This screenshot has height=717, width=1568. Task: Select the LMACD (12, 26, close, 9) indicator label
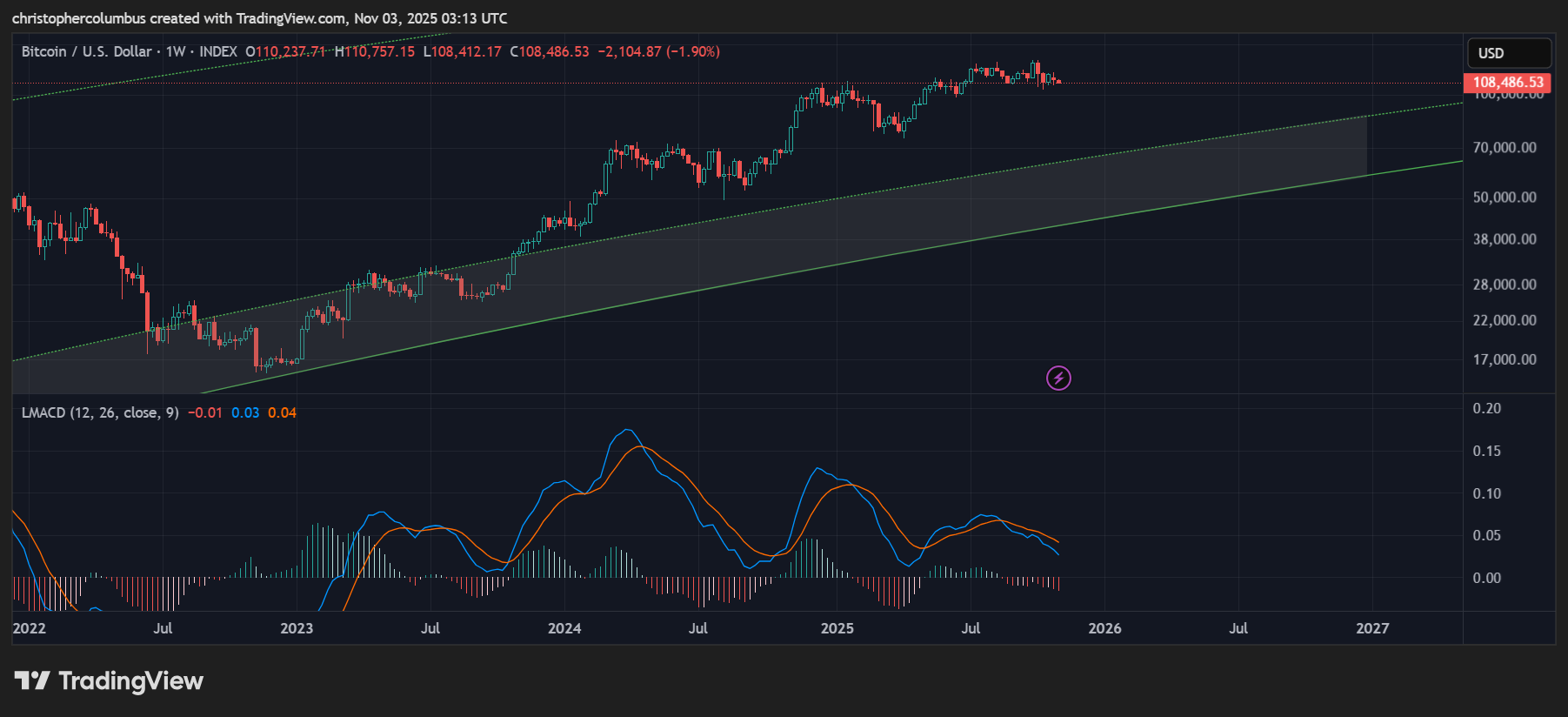pos(100,412)
